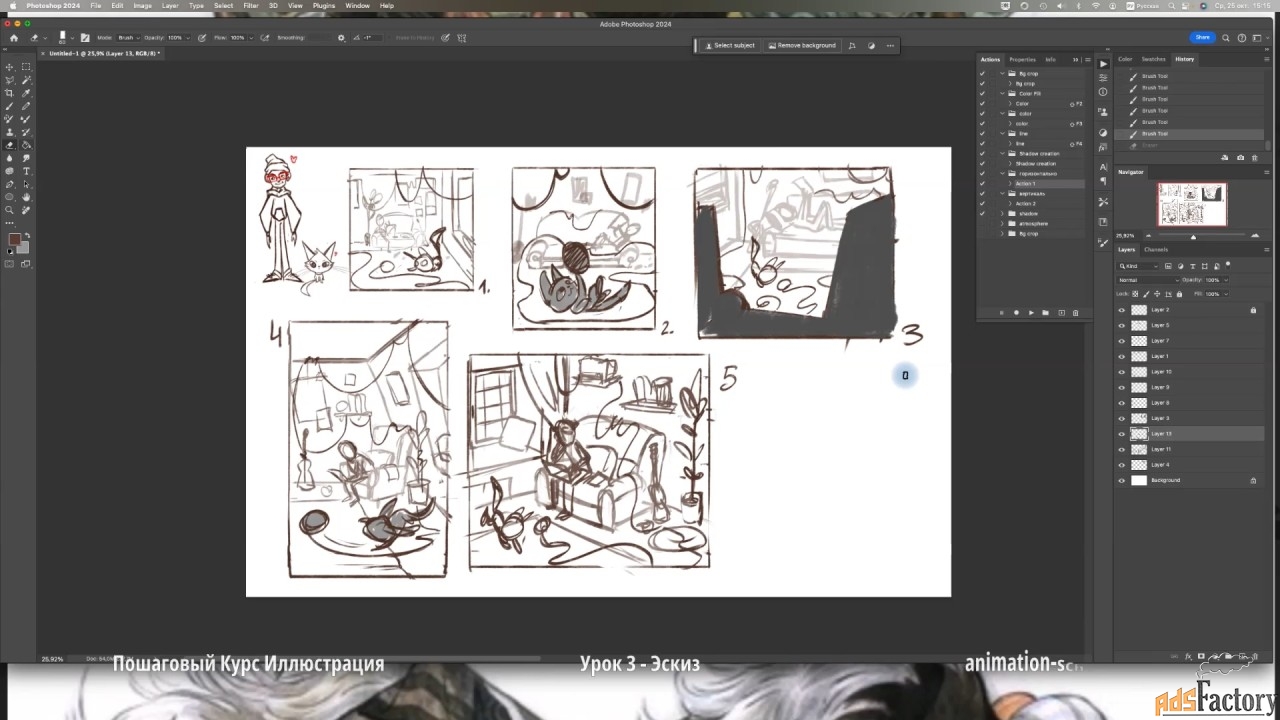Toggle checkmark for Color Fill action set
This screenshot has height=720, width=1280.
(x=982, y=93)
